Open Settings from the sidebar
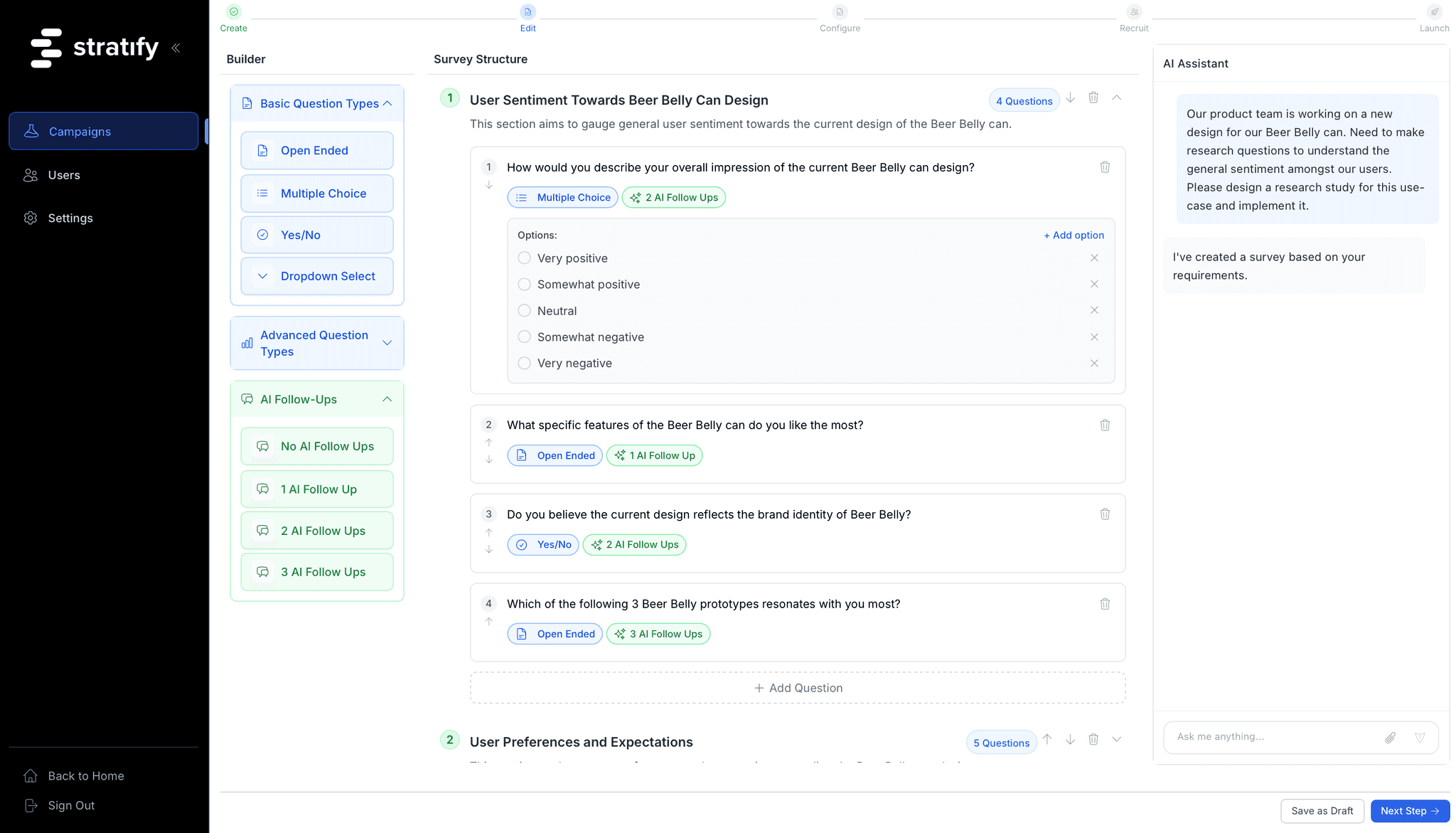The image size is (1456, 833). pyautogui.click(x=70, y=218)
